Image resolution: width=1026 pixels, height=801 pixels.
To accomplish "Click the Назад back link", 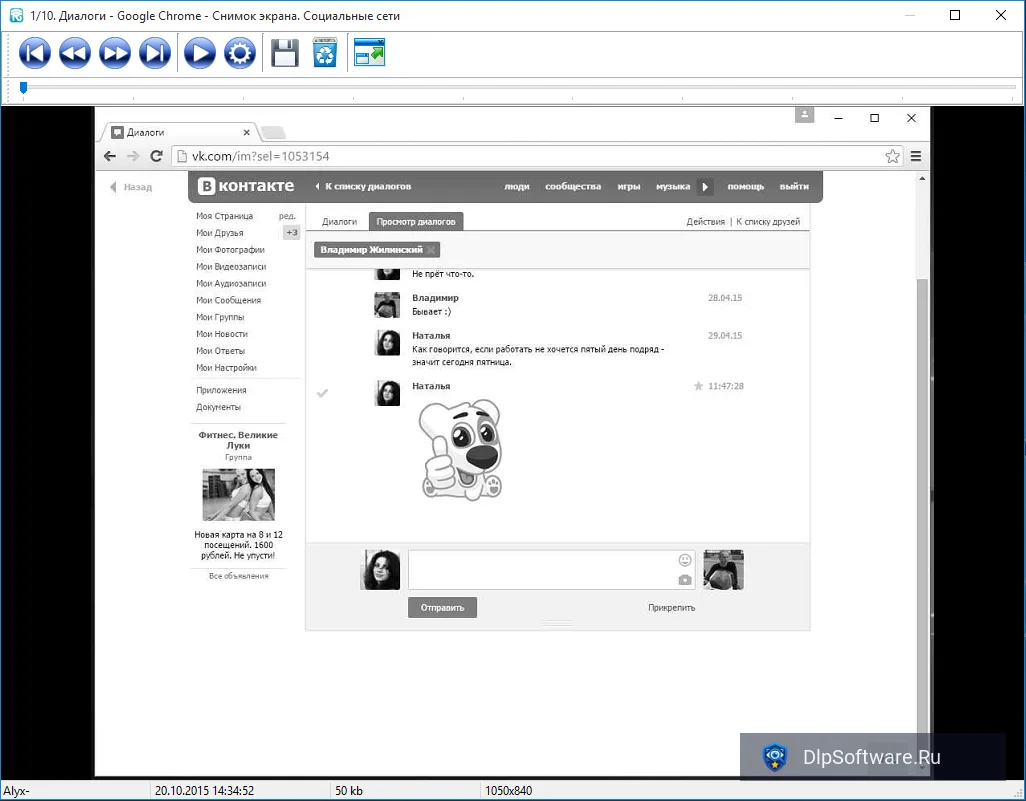I will (x=132, y=187).
